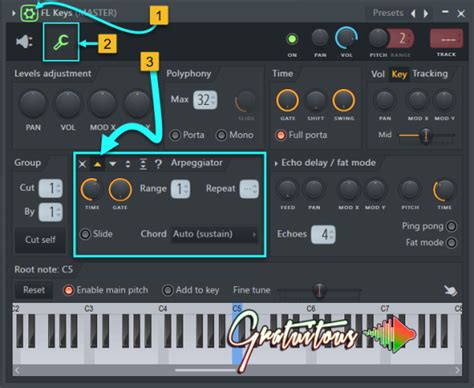The image size is (474, 388).
Task: Turn arpeggiator off with X icon
Action: click(x=82, y=164)
